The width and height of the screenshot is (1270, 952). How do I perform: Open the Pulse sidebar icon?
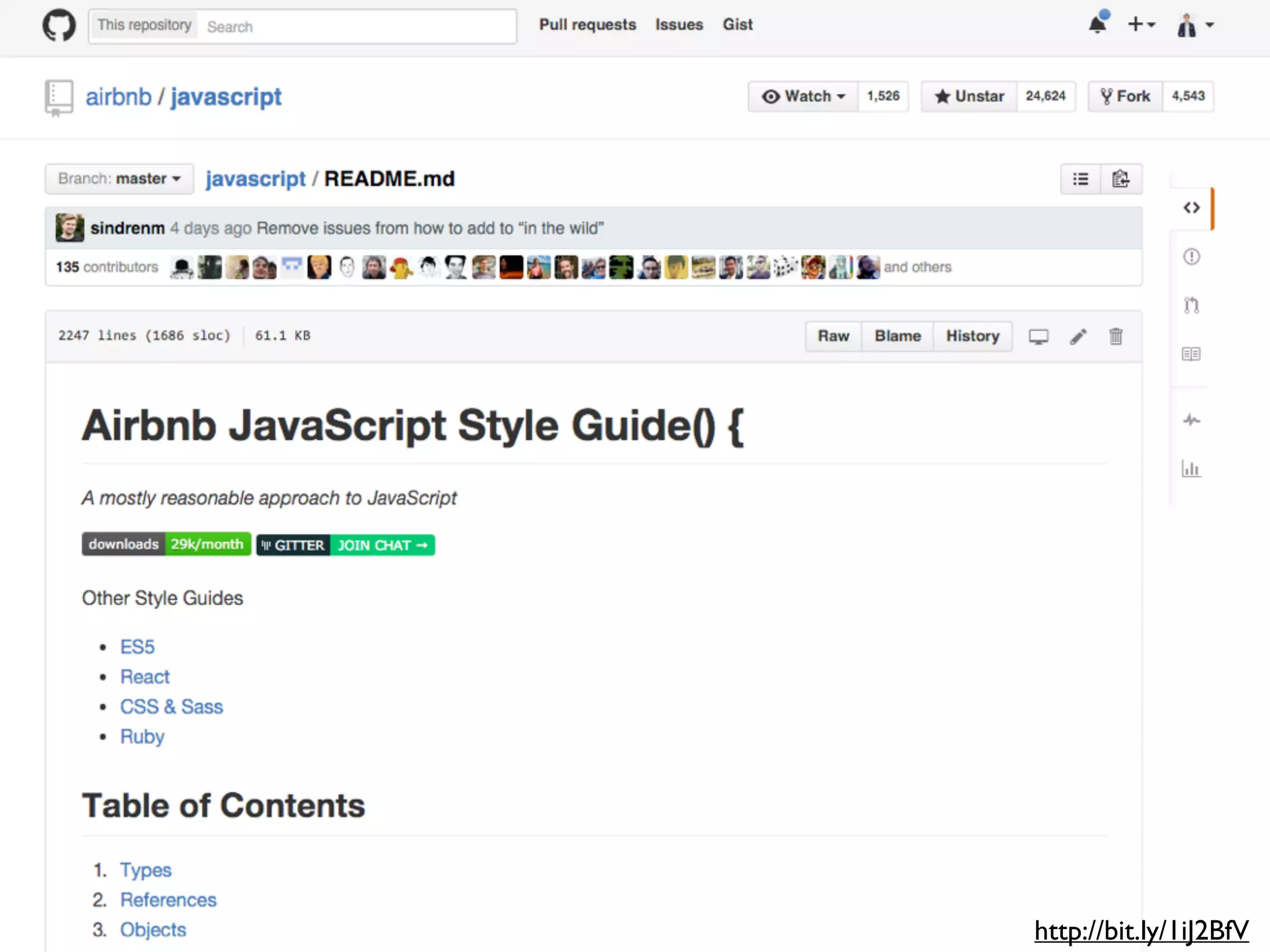coord(1191,420)
